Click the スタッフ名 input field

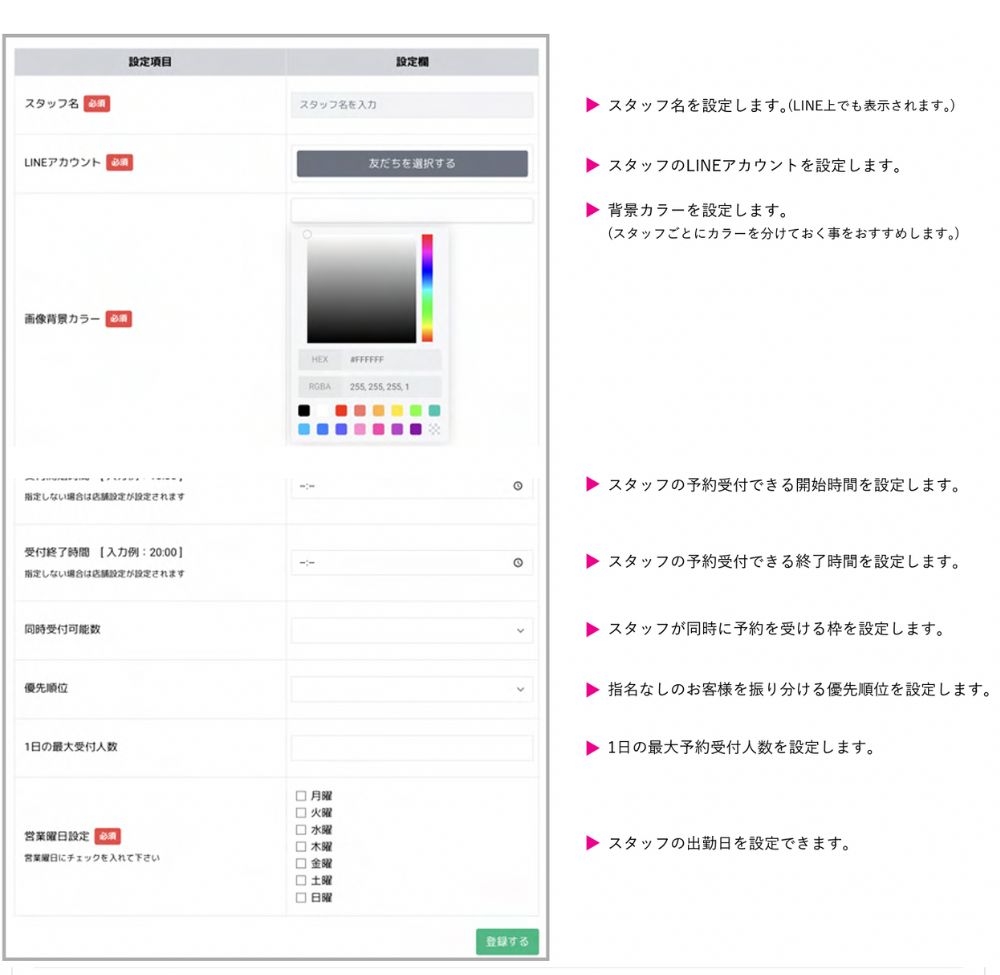[x=412, y=105]
